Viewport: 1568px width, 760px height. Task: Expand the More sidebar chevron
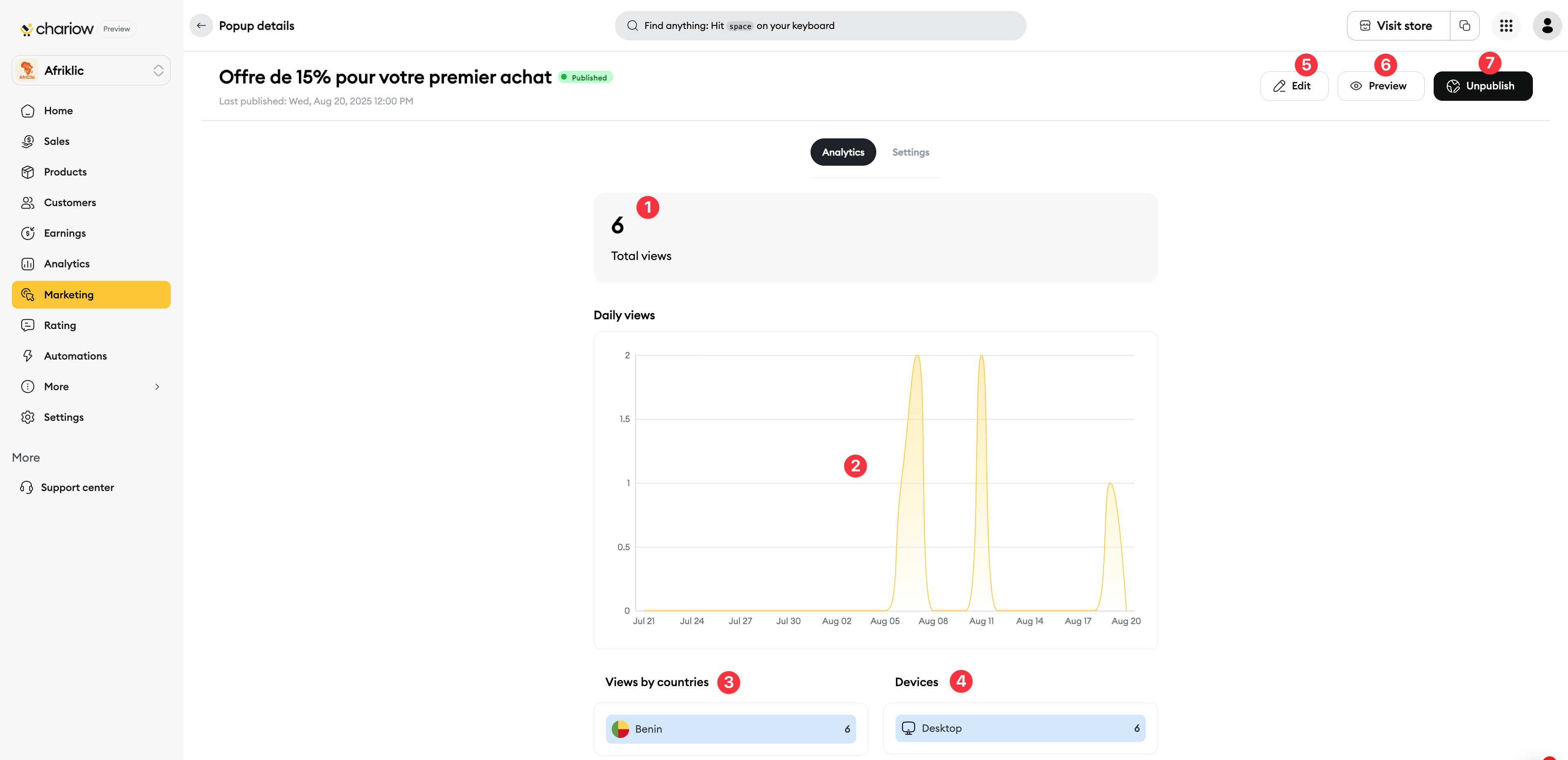click(157, 387)
